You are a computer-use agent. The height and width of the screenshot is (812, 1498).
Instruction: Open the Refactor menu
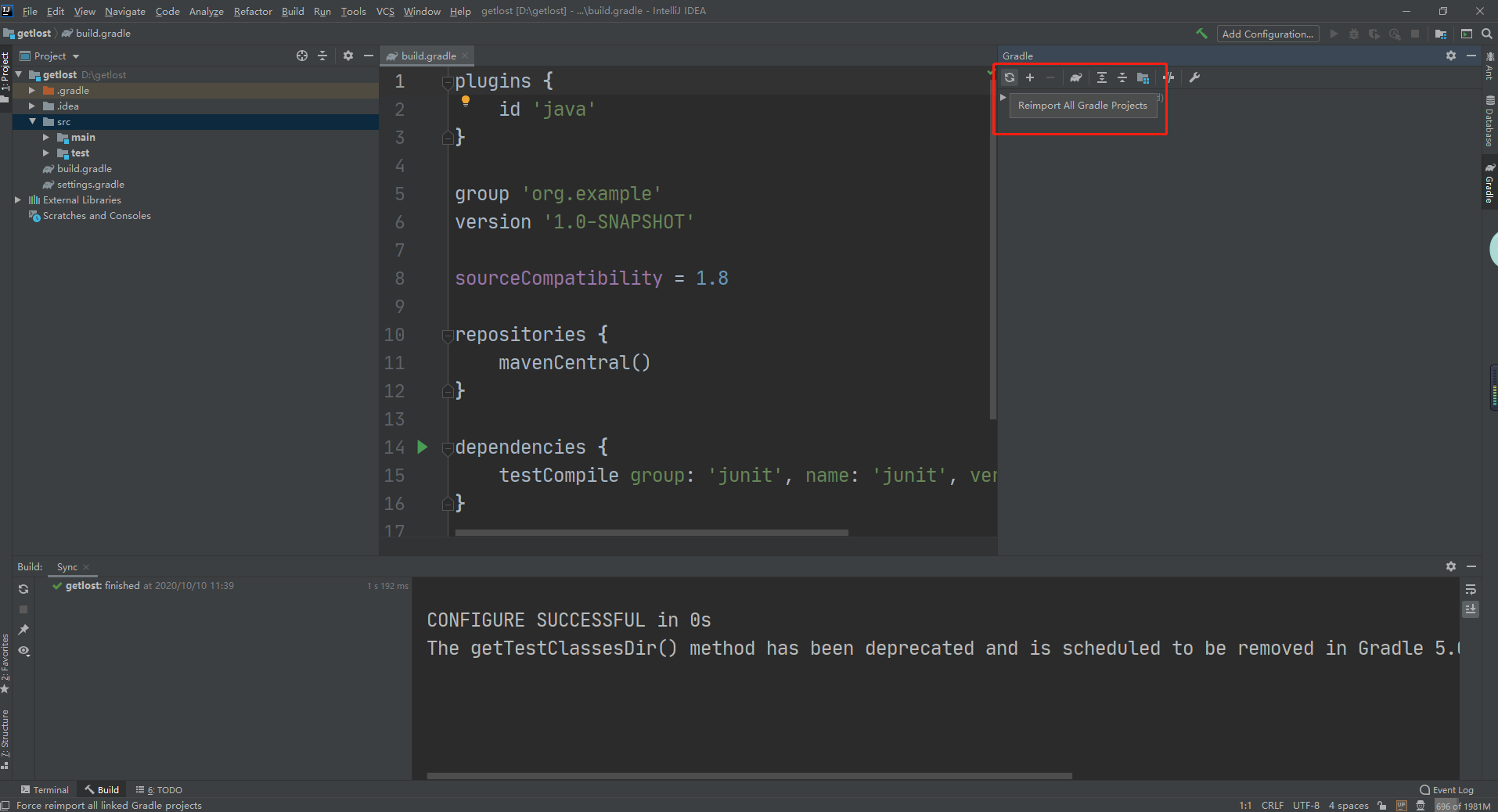(x=253, y=11)
